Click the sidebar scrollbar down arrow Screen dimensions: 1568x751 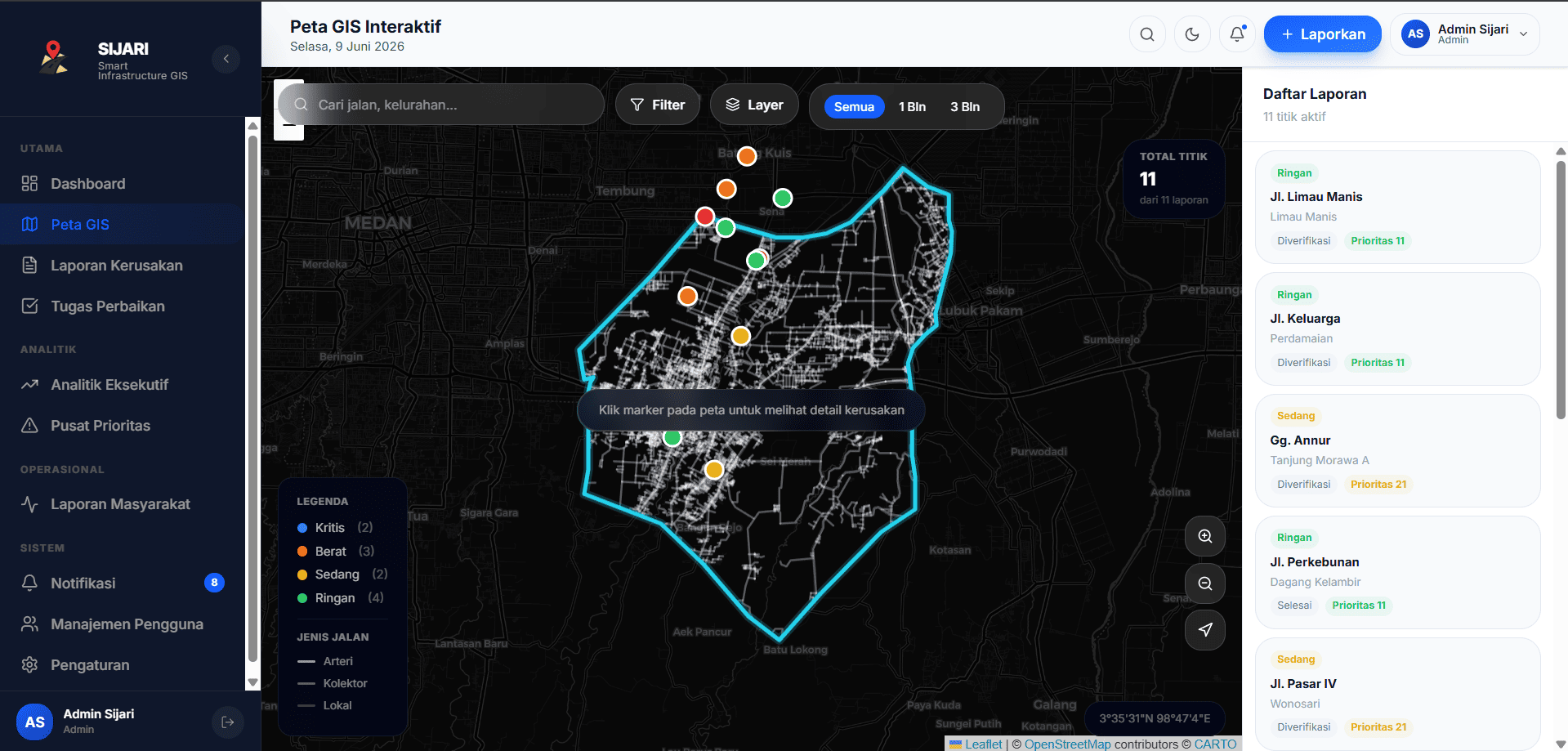coord(252,682)
